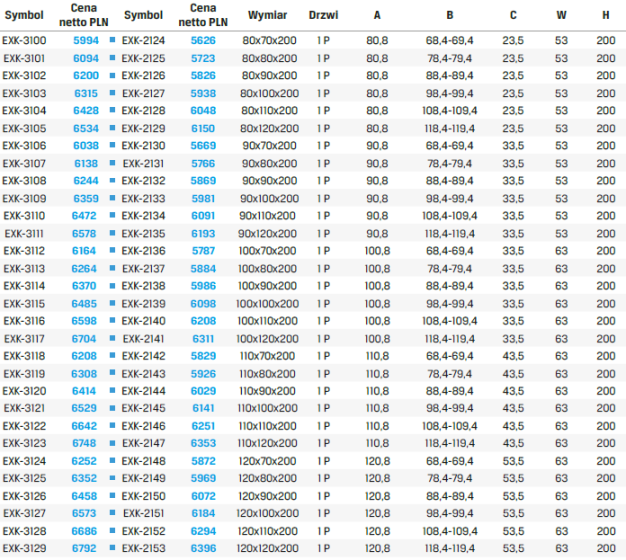Select dimension 80x120x200

click(269, 129)
